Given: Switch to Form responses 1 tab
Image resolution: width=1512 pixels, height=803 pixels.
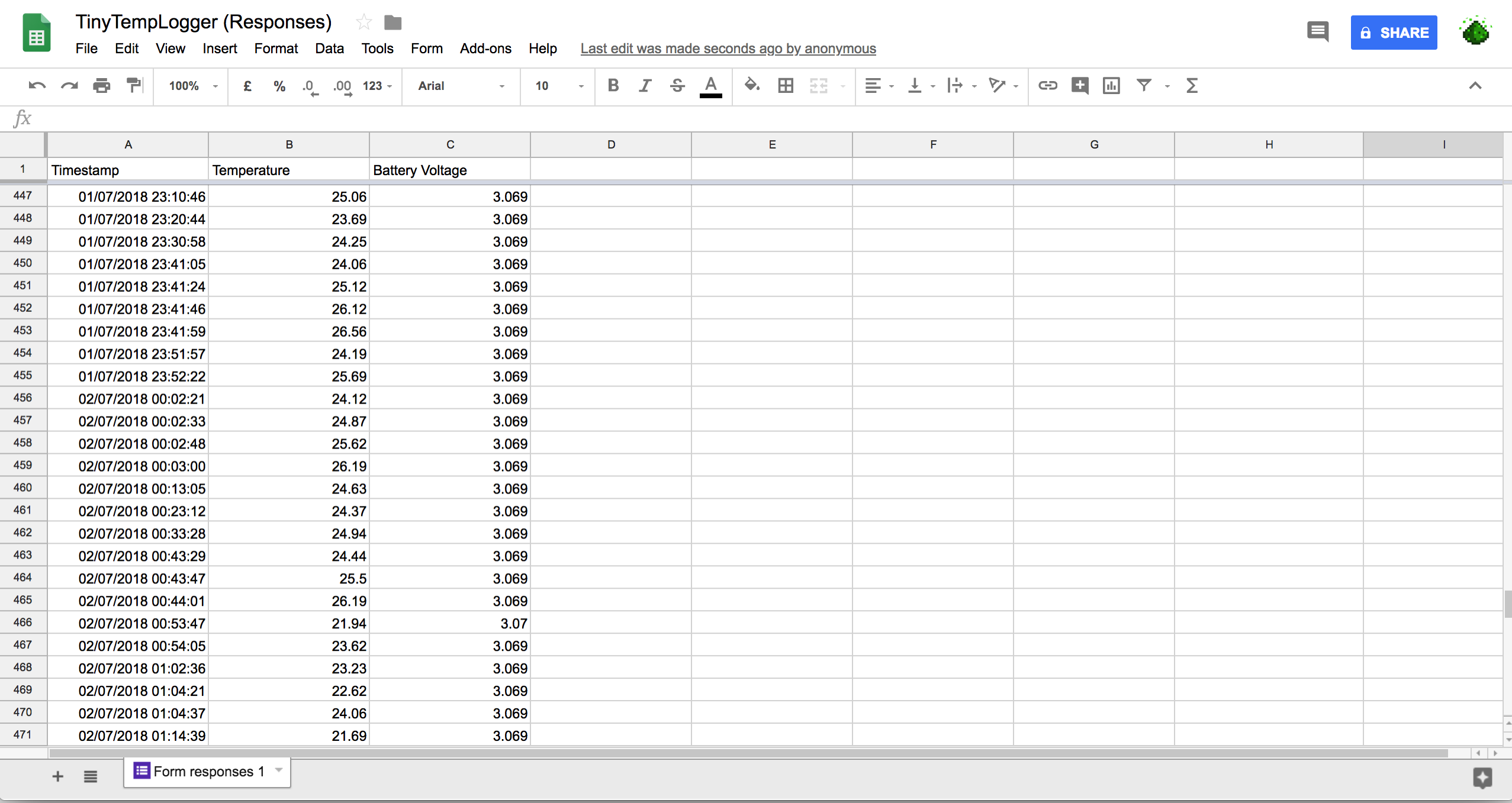Looking at the screenshot, I should pos(208,771).
